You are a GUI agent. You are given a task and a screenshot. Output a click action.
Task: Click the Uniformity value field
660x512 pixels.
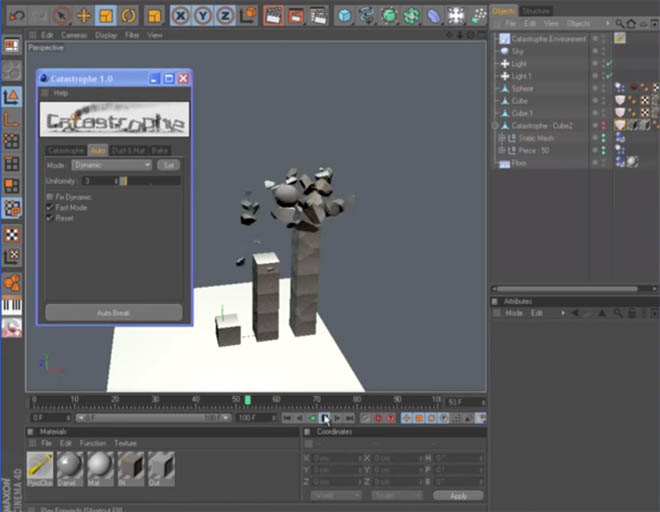[100, 181]
